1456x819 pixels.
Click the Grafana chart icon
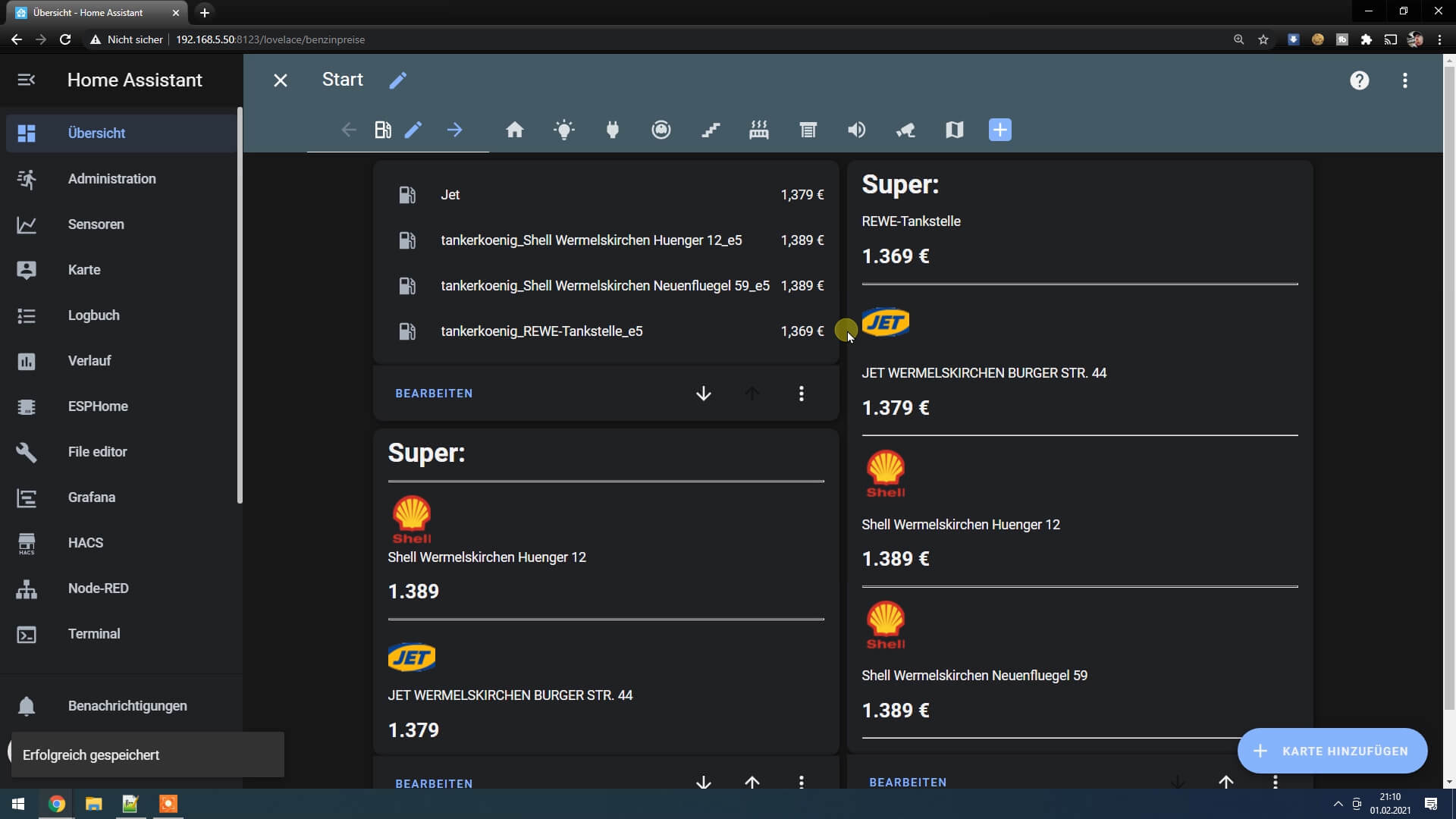(27, 497)
